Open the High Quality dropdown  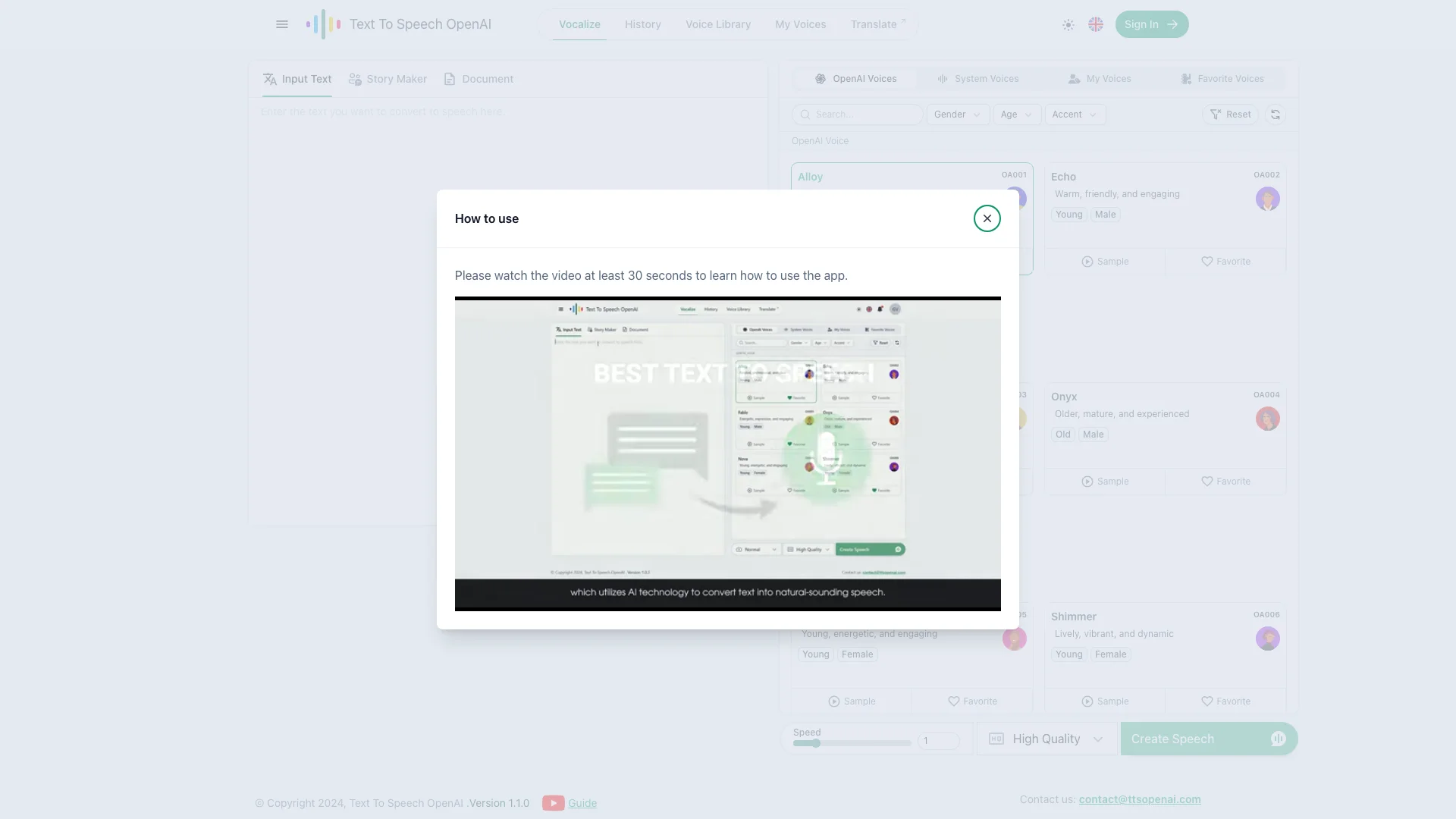(x=1046, y=739)
